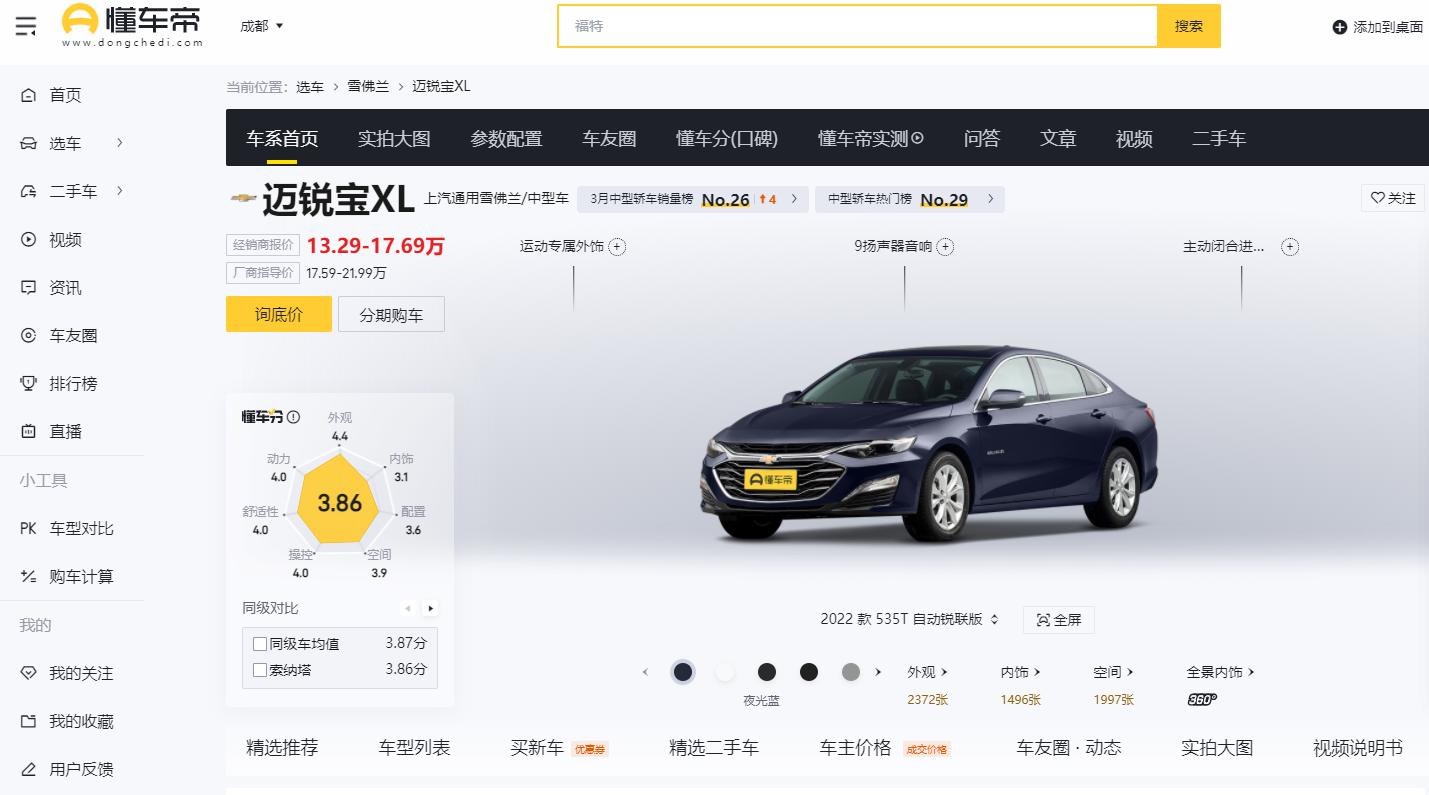Select the 夜光蓝 dark blue color swatch
1429x795 pixels.
(683, 672)
